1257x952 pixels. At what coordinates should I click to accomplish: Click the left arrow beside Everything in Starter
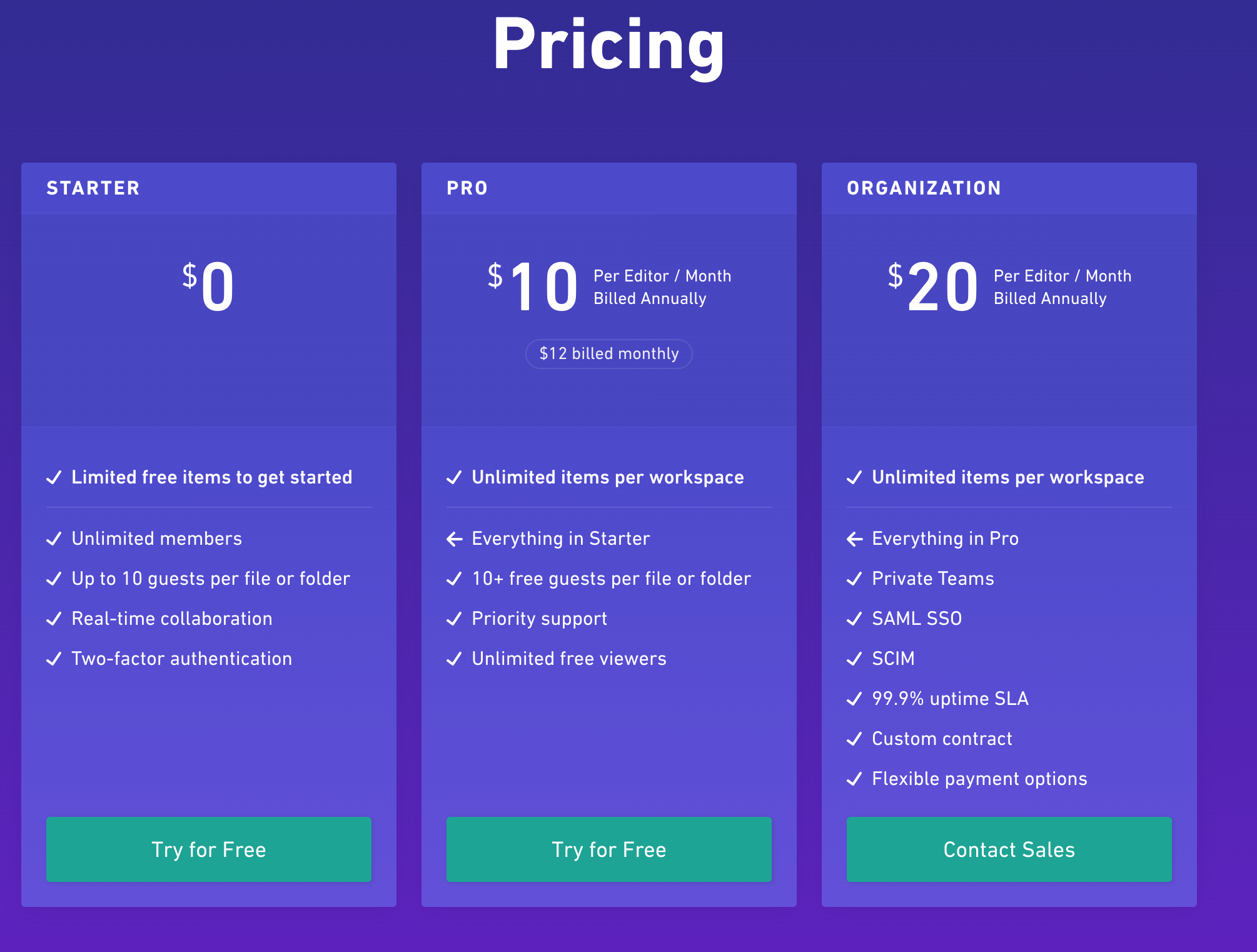(455, 539)
